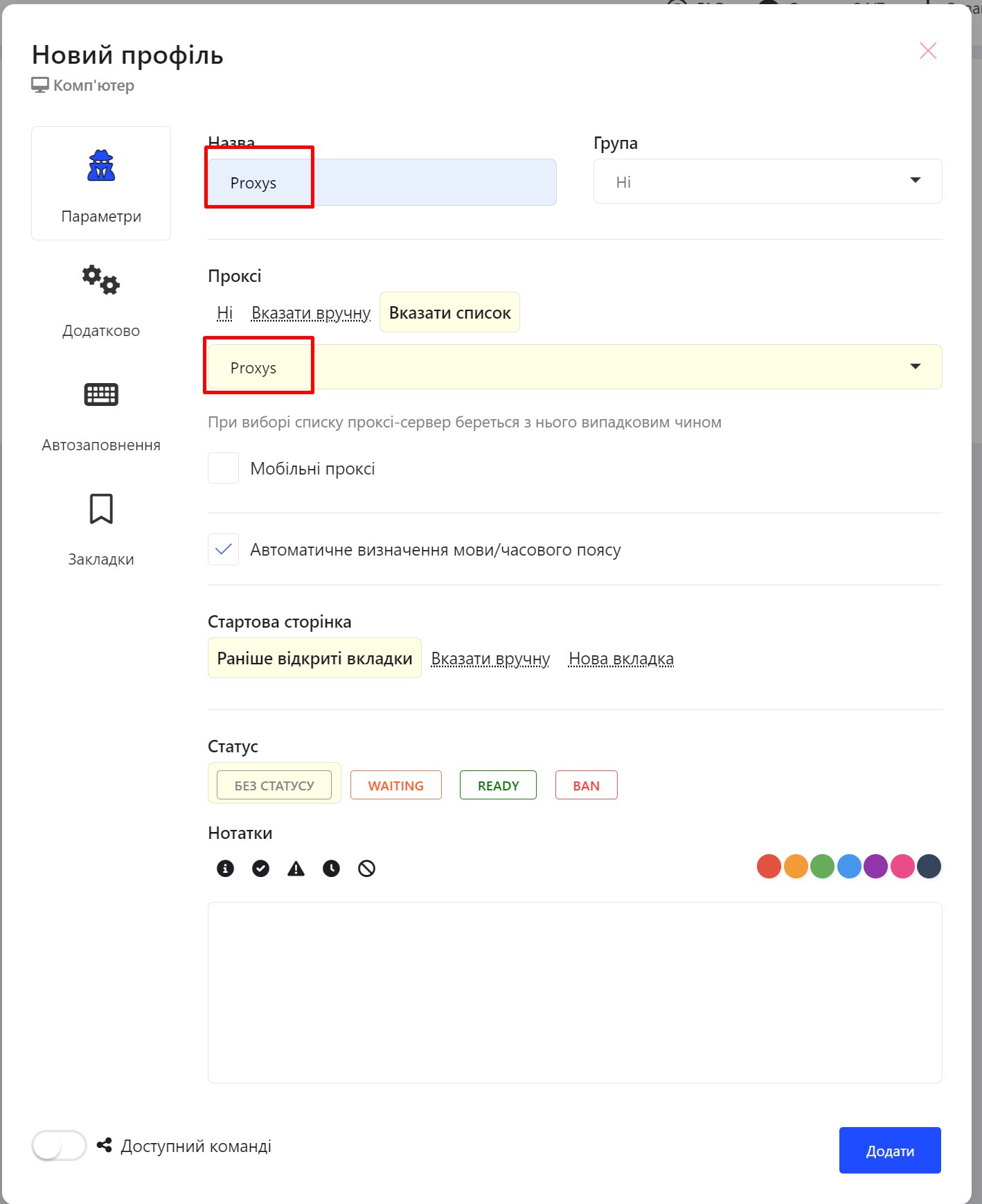This screenshot has height=1204, width=982.
Task: Pick the blue note color
Action: (x=849, y=866)
